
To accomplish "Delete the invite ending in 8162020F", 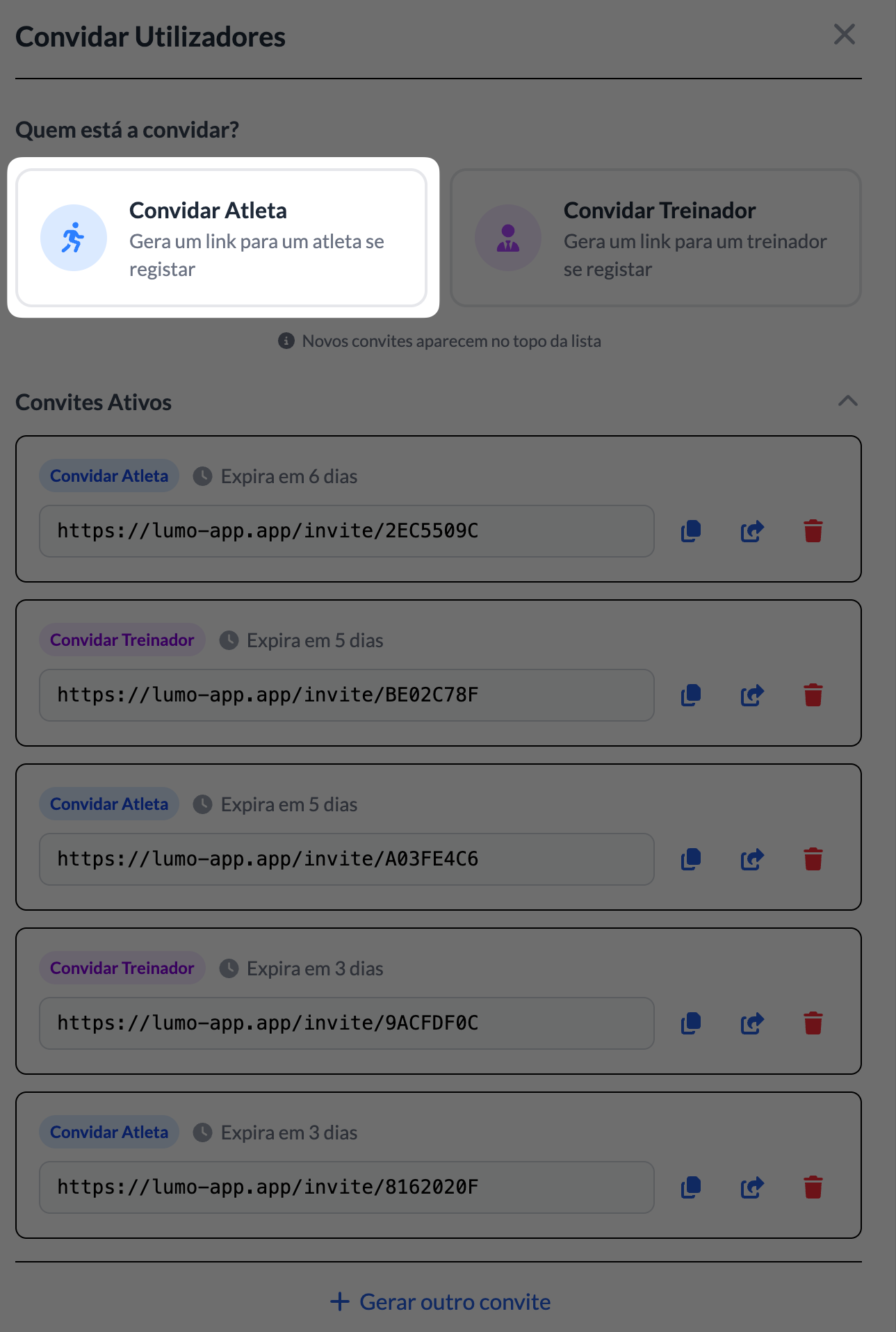I will [x=813, y=1187].
